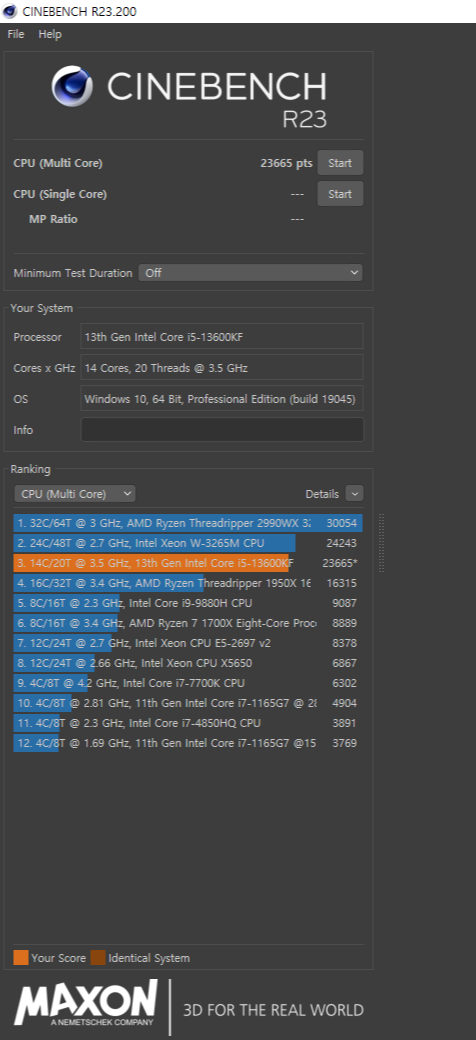Select ranking row i7-1165G7 at 2.81 GHz
476x1040 pixels.
tap(188, 702)
